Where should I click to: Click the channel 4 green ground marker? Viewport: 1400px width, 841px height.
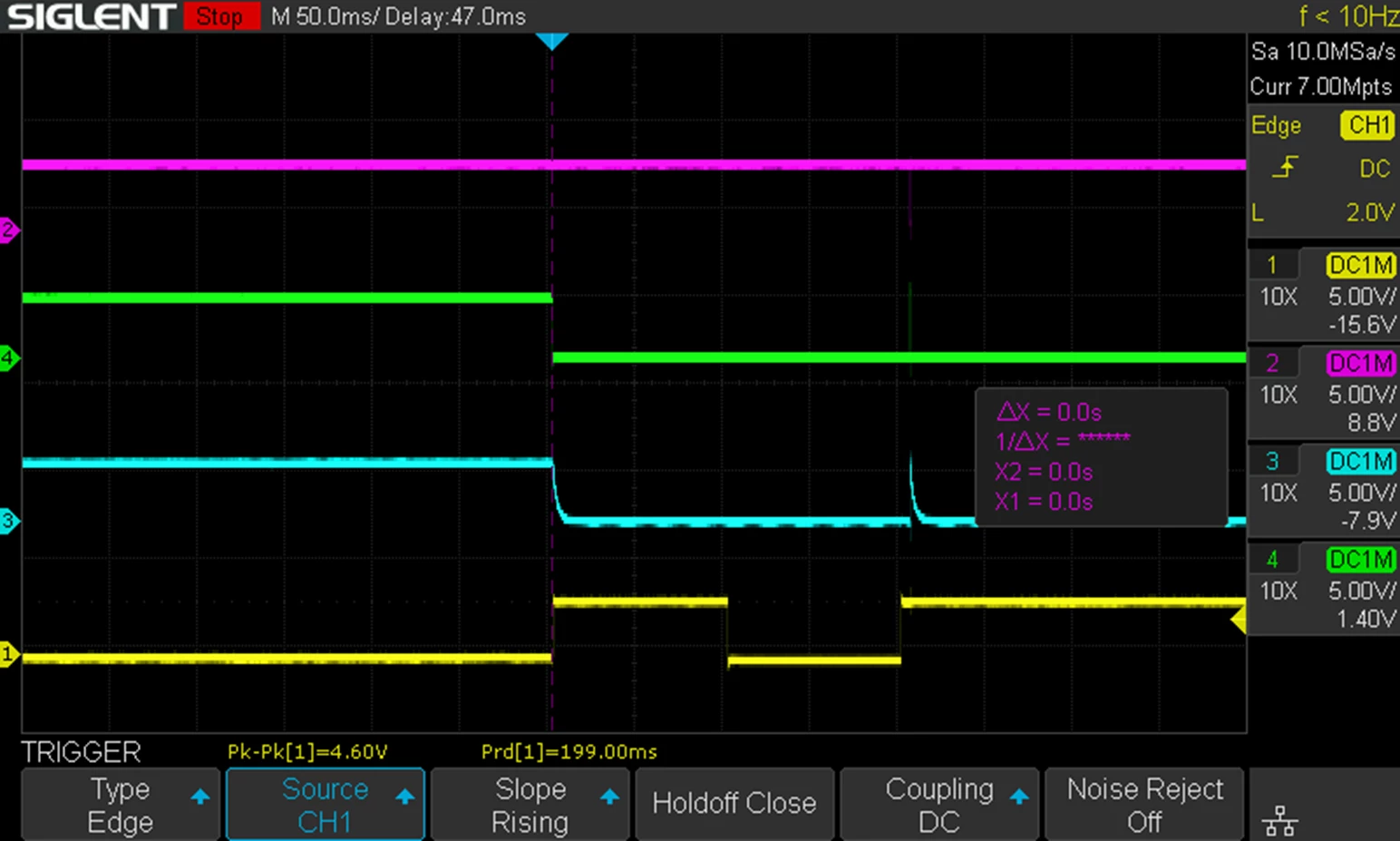pyautogui.click(x=8, y=357)
